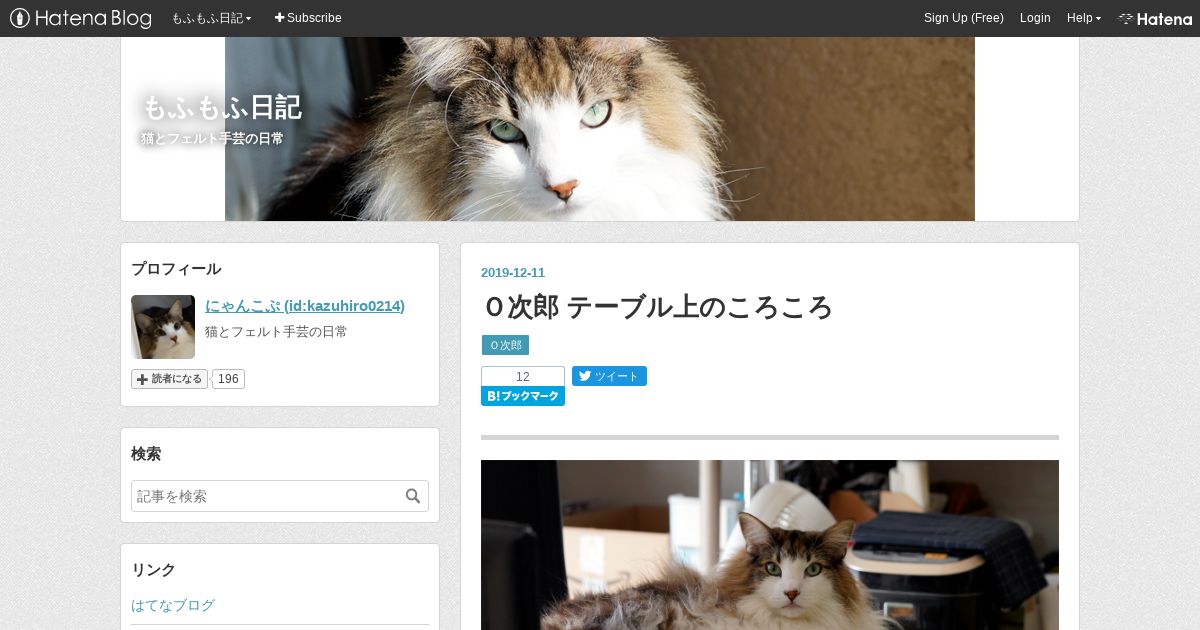Click the リンク sidebar heading

pyautogui.click(x=153, y=570)
